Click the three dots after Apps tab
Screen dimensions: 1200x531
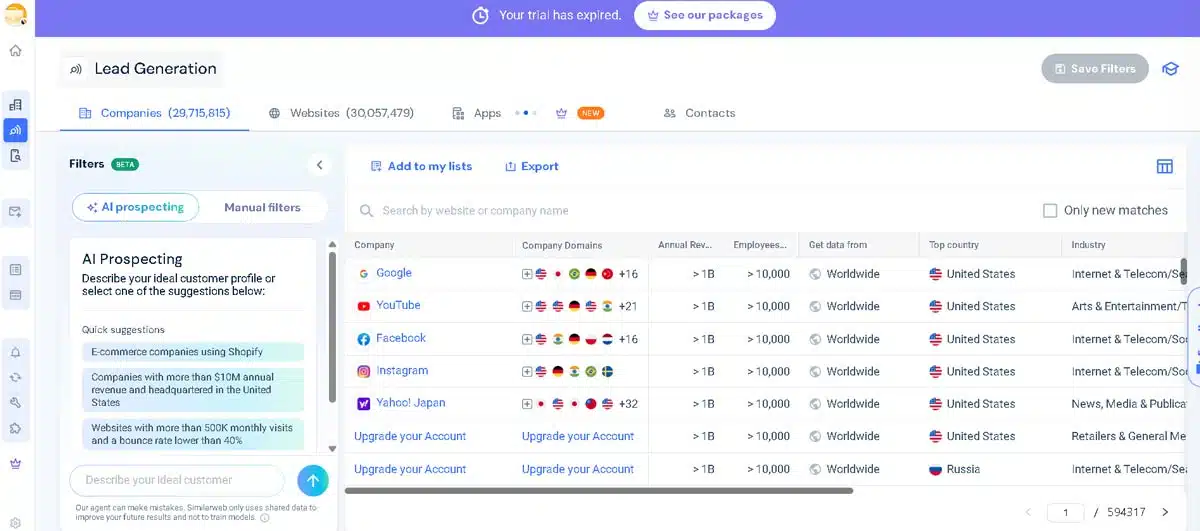(x=526, y=113)
